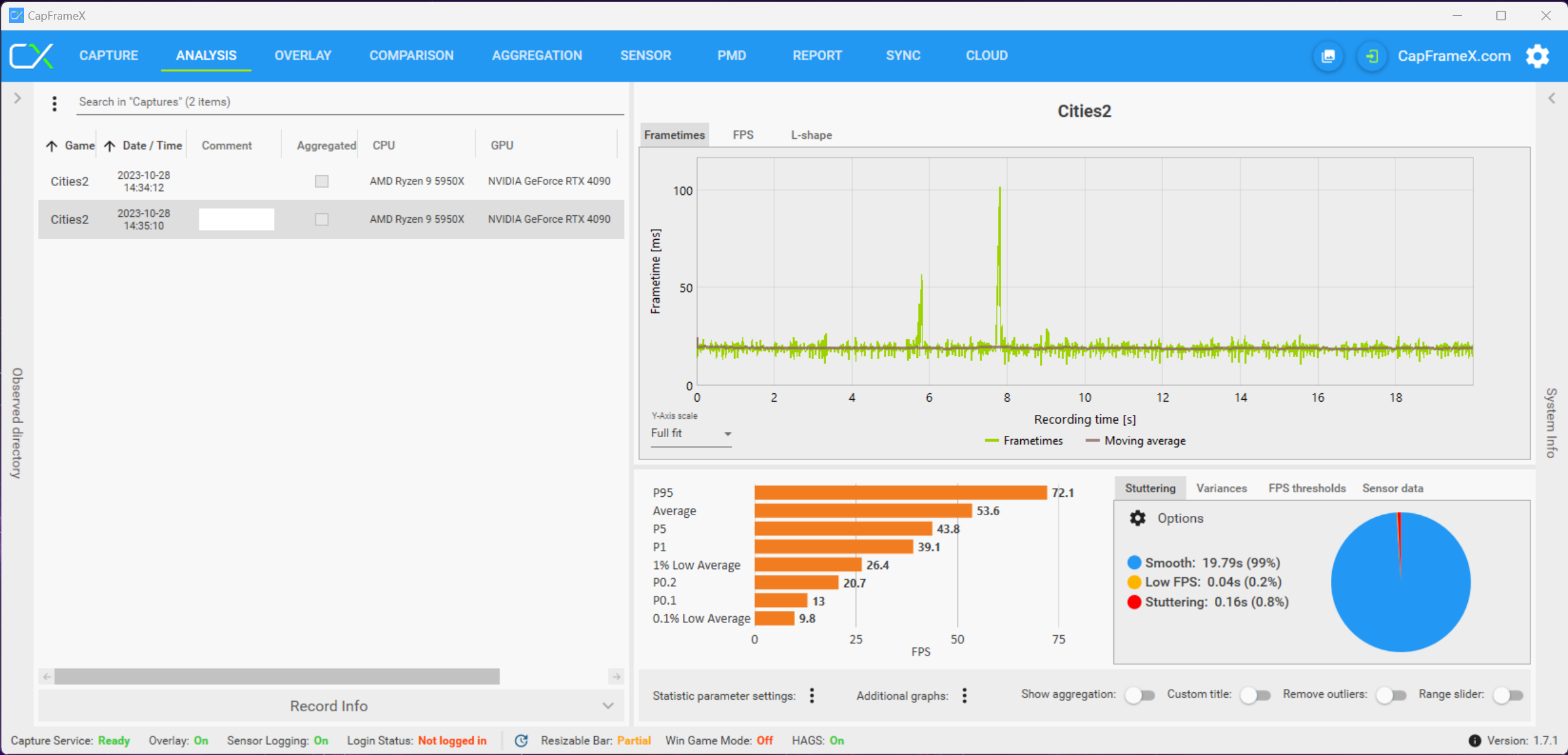This screenshot has height=755, width=1568.
Task: Expand the Record Info panel
Action: pos(330,706)
